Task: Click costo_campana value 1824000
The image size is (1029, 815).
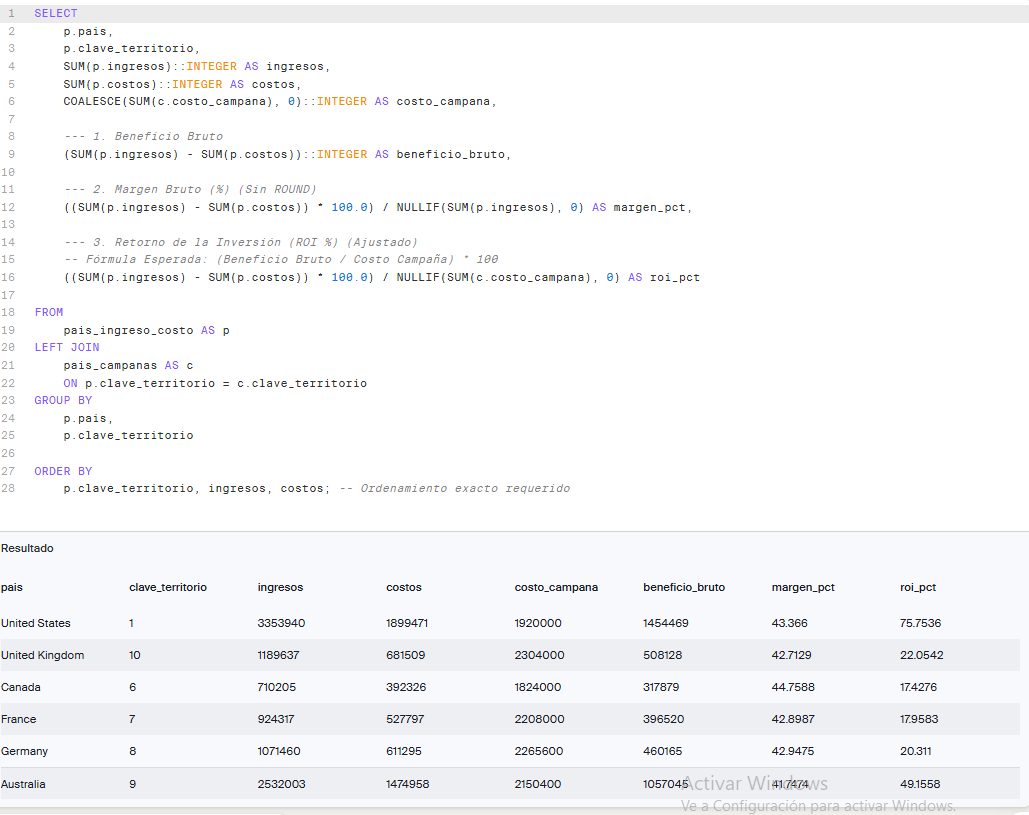Action: 537,688
